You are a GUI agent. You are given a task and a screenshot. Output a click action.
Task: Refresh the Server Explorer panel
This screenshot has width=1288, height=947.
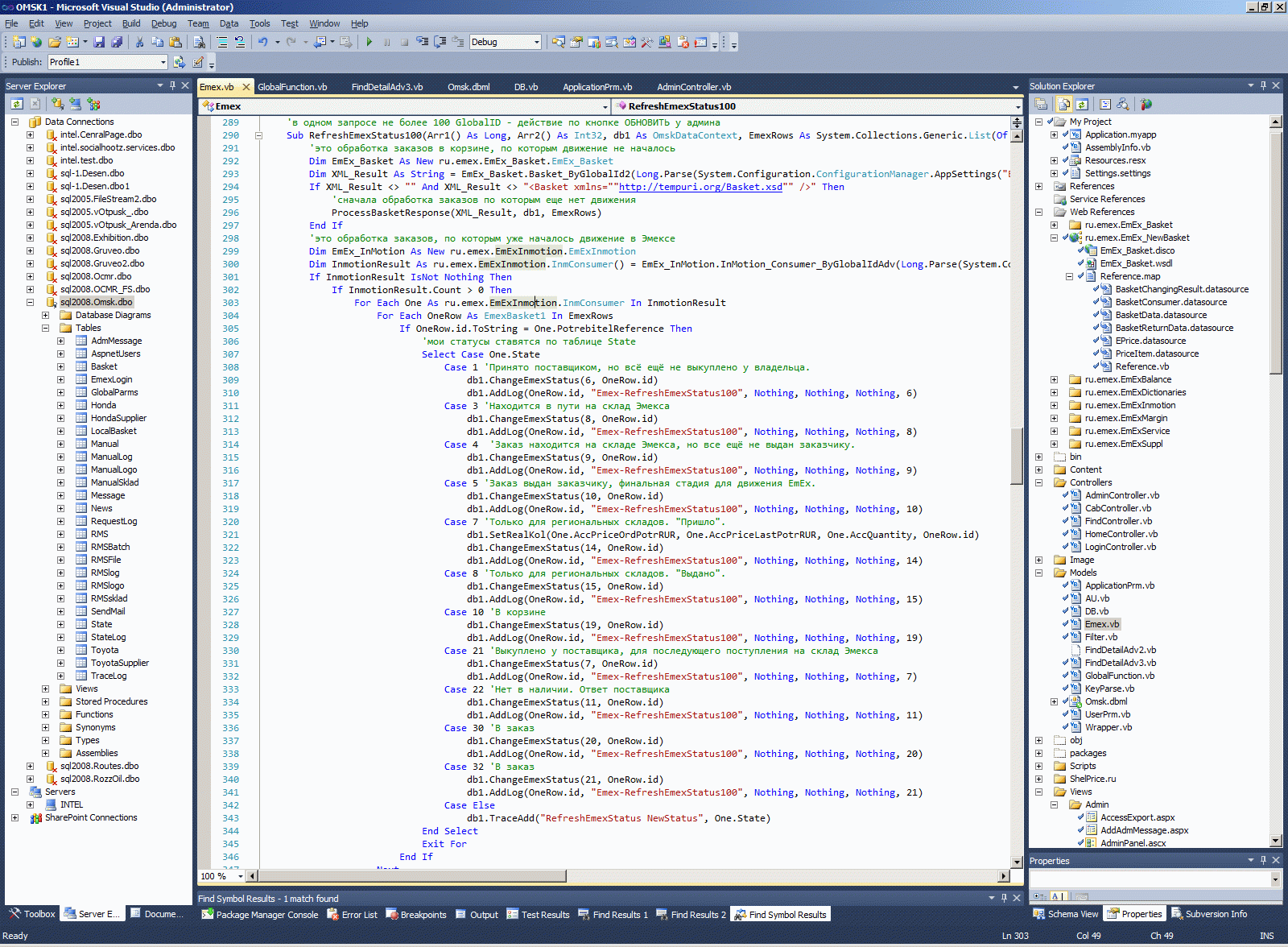(17, 104)
